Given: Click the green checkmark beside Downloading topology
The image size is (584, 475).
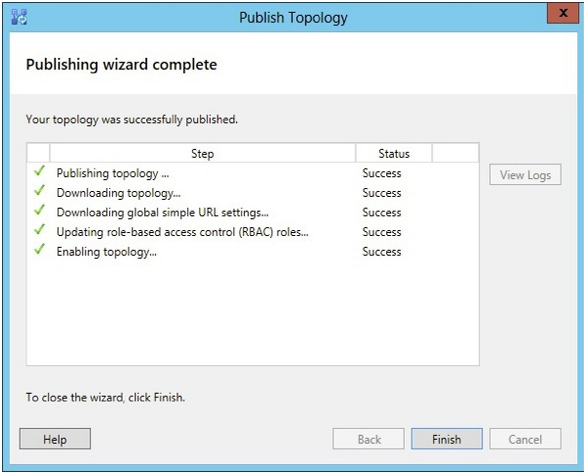Looking at the screenshot, I should coord(39,191).
